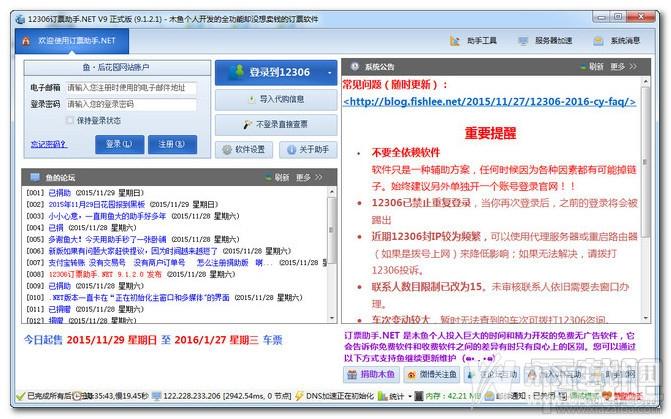This screenshot has height=419, width=671.
Task: Click the 电子邮箱 input field
Action: 131,88
